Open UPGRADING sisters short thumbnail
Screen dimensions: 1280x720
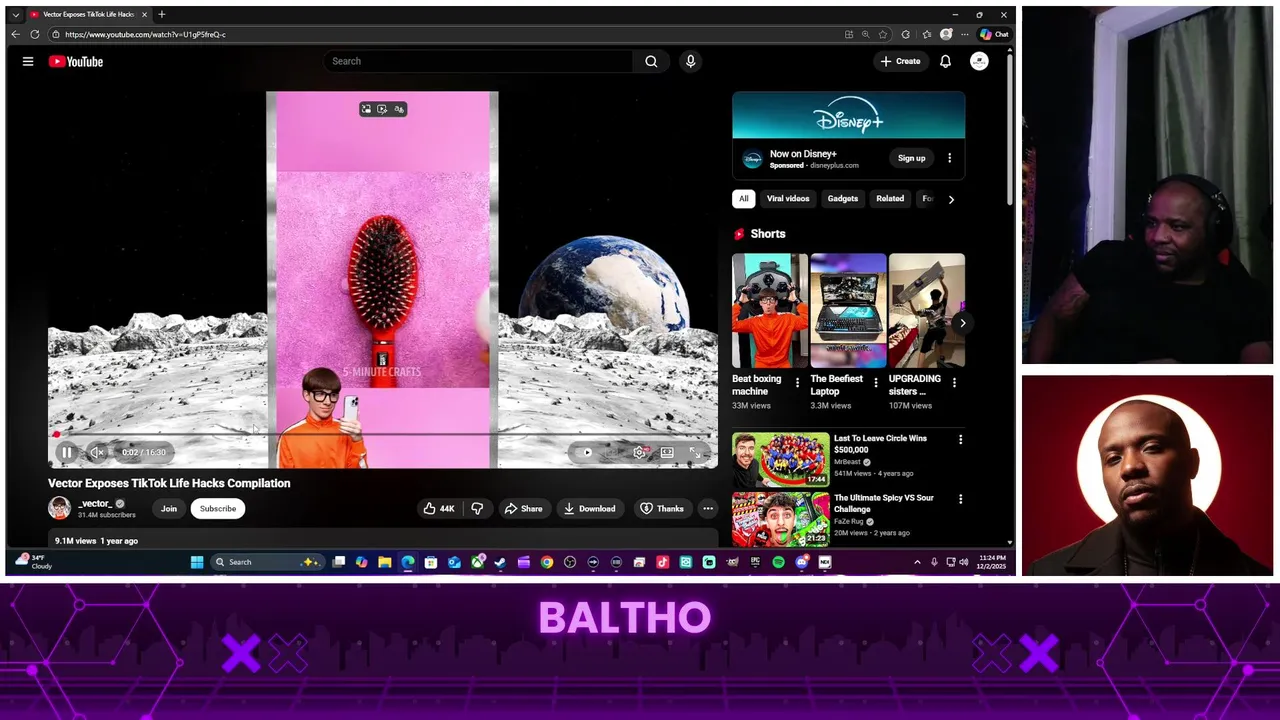[927, 310]
